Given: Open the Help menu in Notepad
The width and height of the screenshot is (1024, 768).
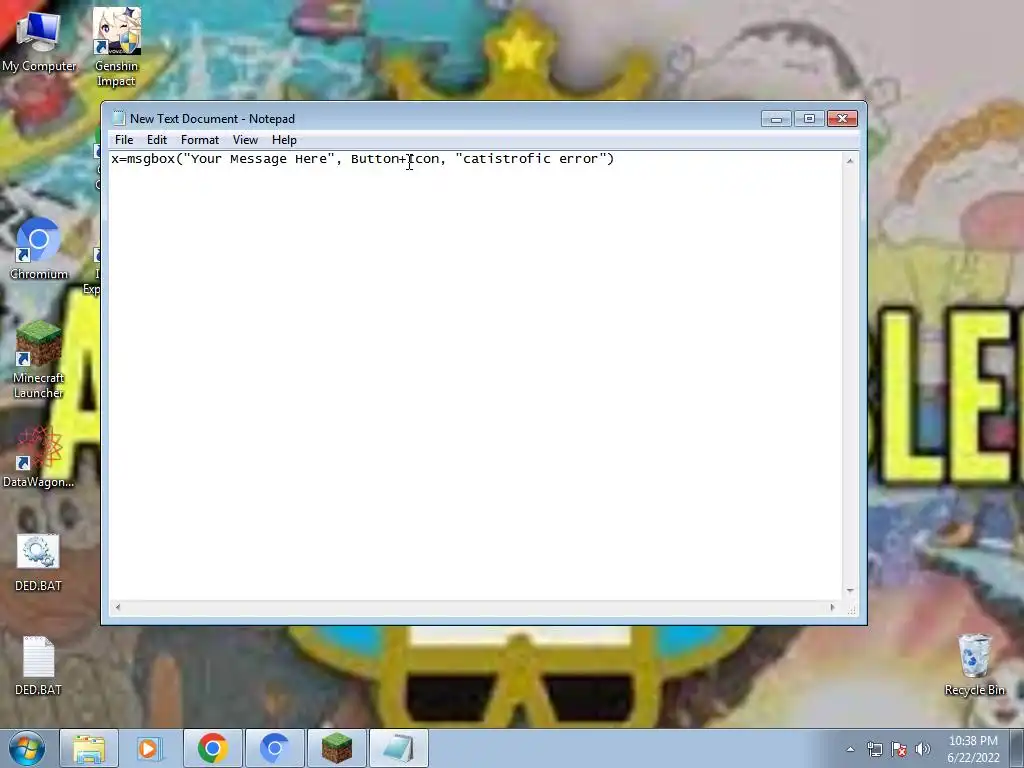Looking at the screenshot, I should (284, 140).
